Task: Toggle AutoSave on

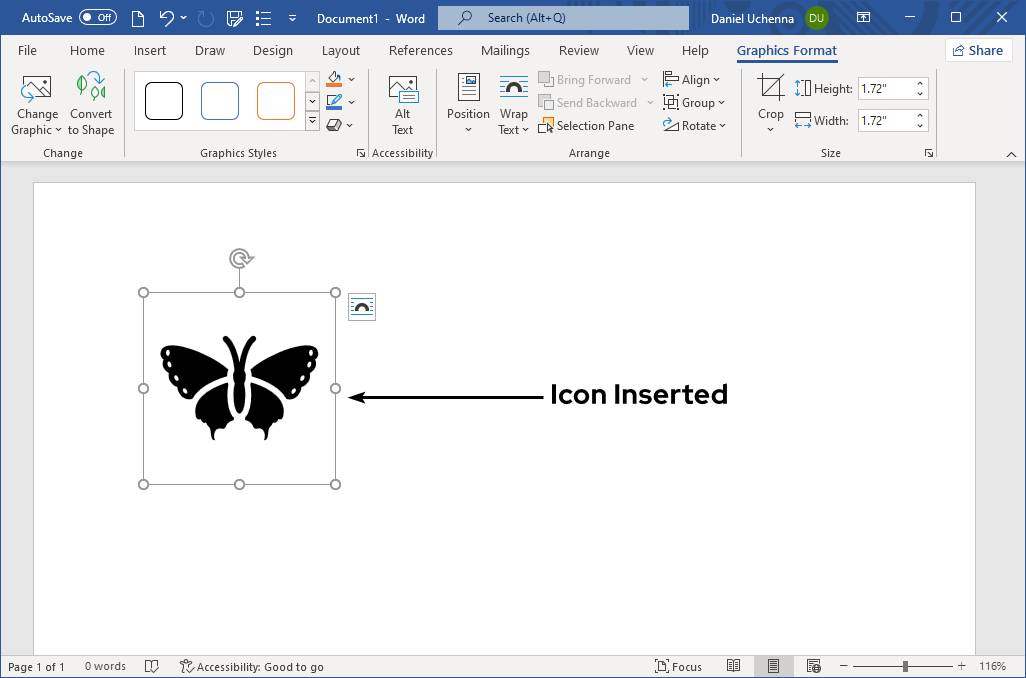Action: click(x=100, y=17)
